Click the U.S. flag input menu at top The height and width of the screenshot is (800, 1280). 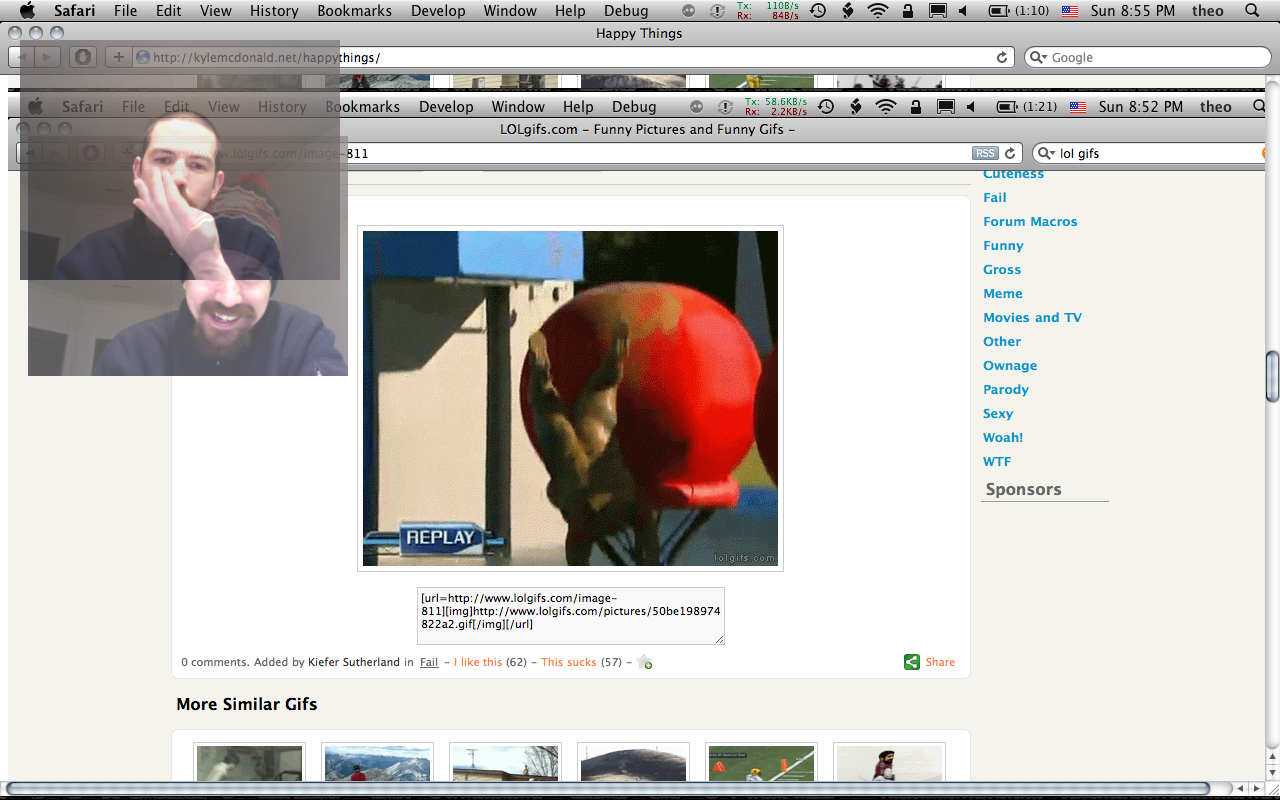(x=1069, y=11)
